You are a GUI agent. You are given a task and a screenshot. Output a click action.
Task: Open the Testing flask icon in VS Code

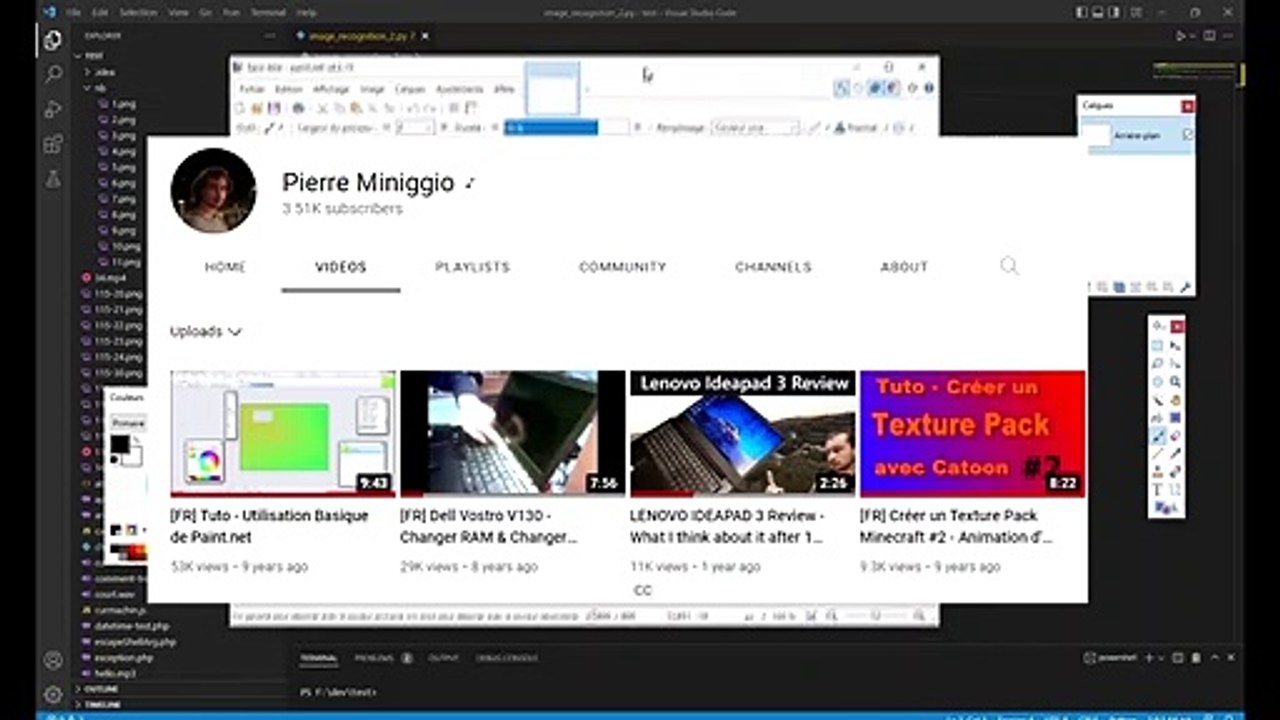(52, 180)
